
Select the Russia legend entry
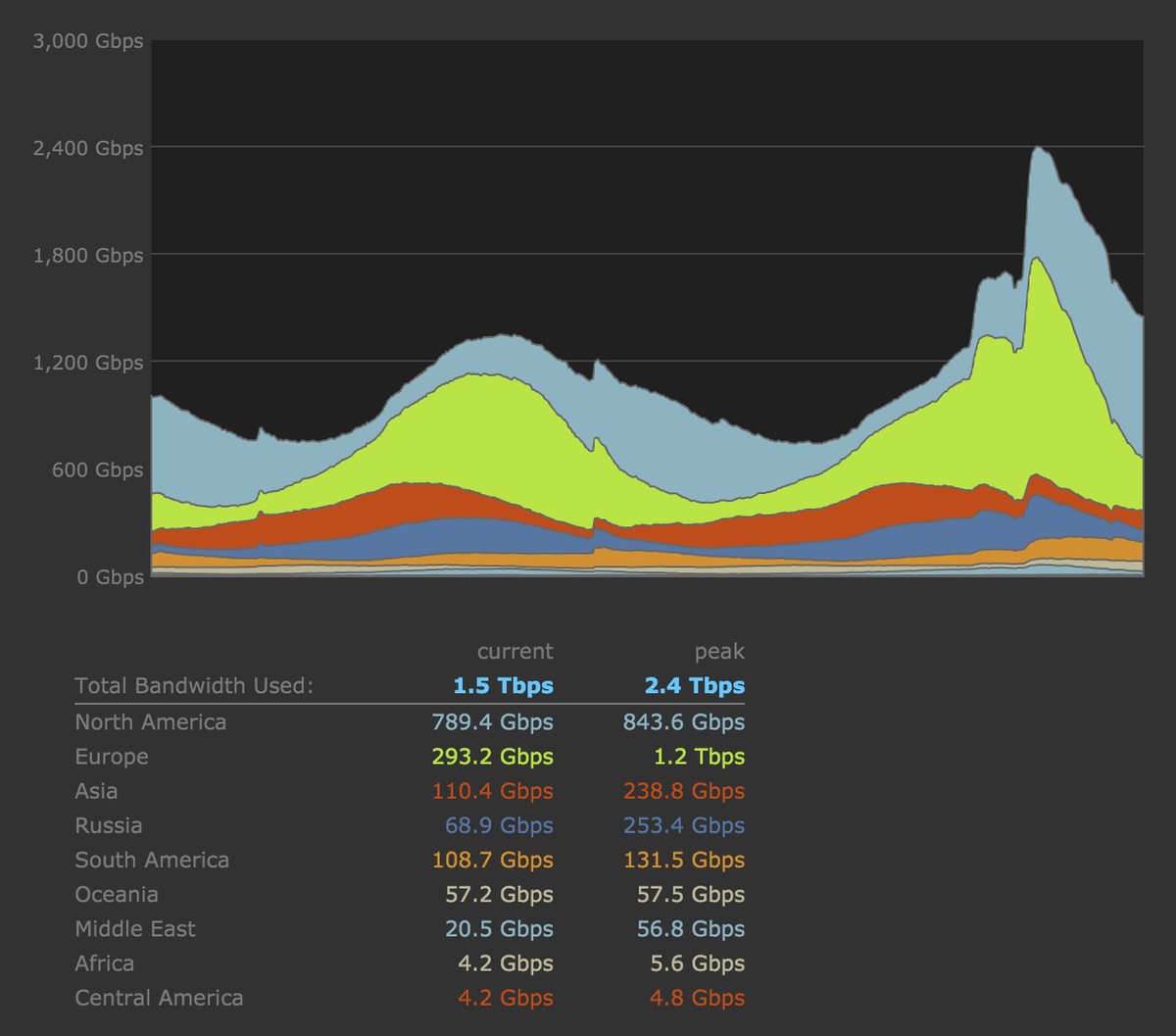click(108, 825)
